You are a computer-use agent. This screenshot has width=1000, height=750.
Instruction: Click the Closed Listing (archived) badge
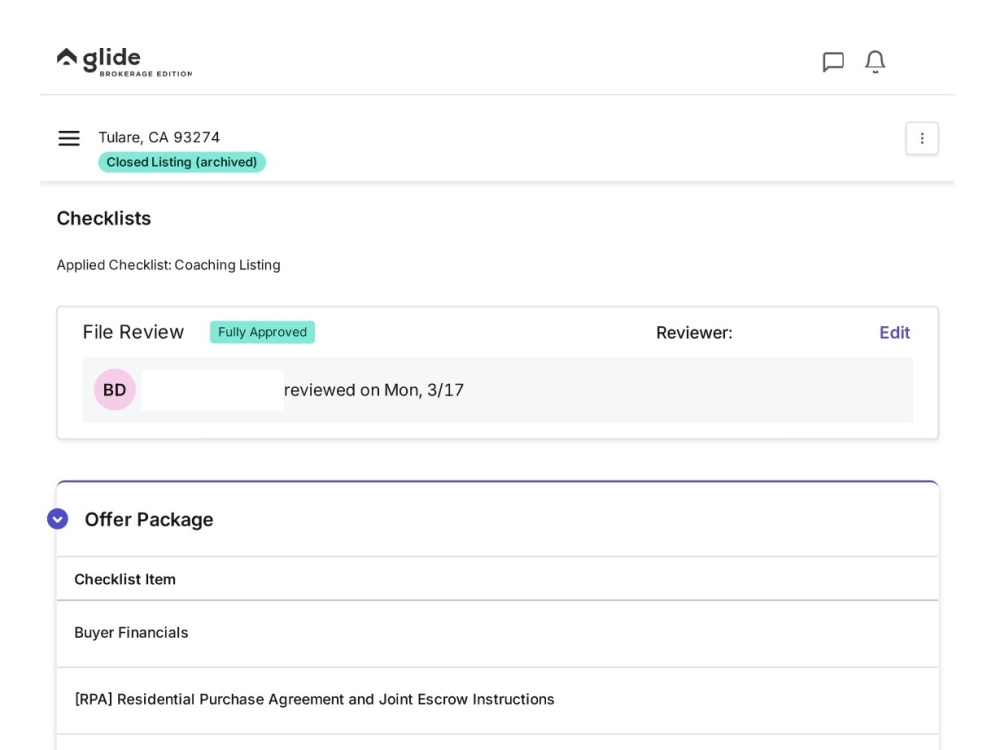point(182,162)
